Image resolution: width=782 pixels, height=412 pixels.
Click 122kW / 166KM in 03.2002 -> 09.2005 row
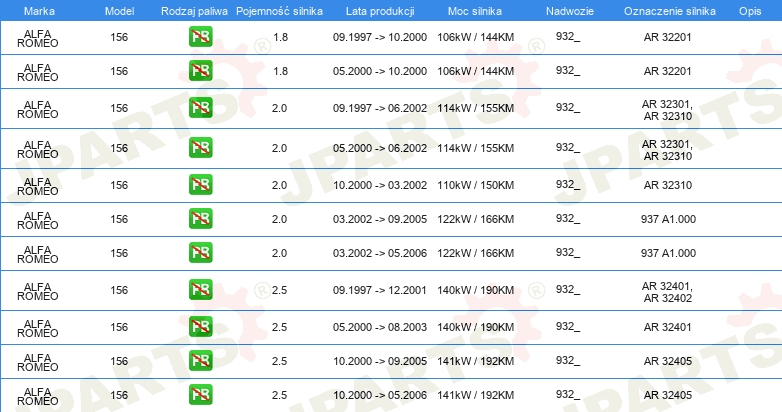tap(476, 218)
